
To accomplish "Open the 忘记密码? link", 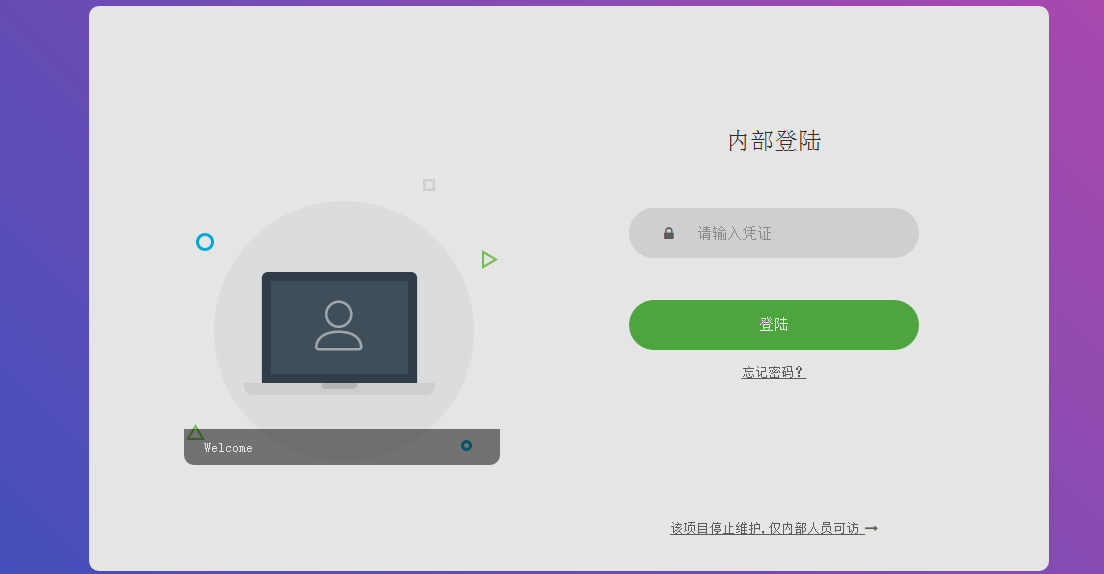I will click(x=773, y=372).
